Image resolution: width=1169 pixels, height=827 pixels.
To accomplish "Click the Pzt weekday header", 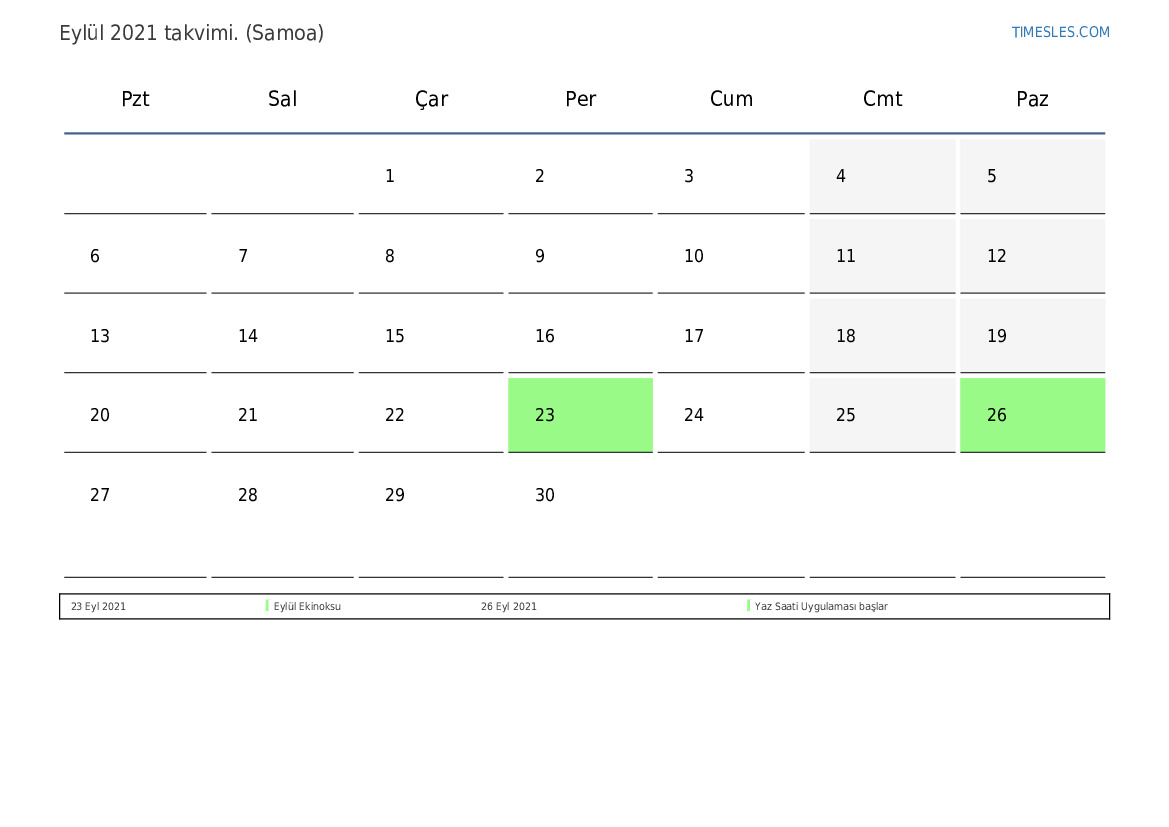I will tap(135, 99).
